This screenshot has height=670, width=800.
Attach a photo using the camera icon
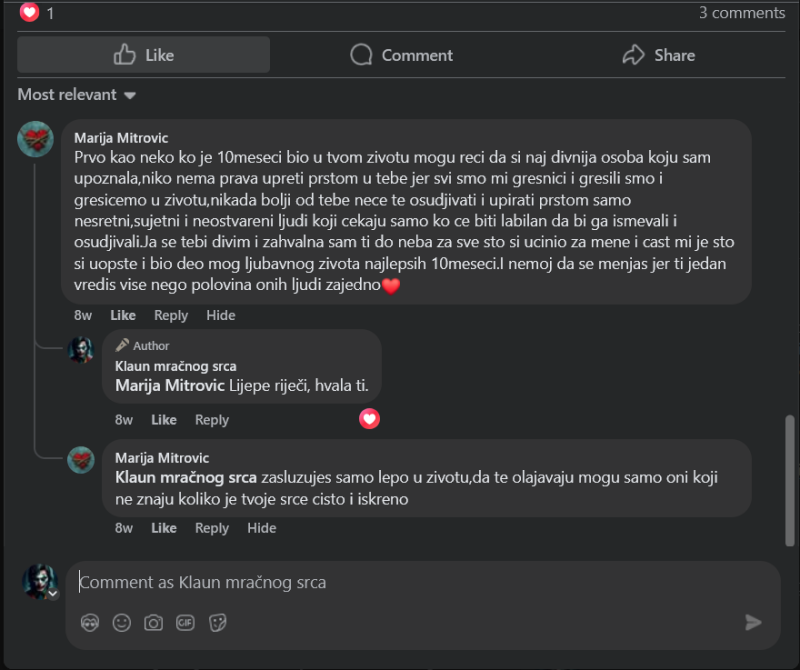(153, 623)
